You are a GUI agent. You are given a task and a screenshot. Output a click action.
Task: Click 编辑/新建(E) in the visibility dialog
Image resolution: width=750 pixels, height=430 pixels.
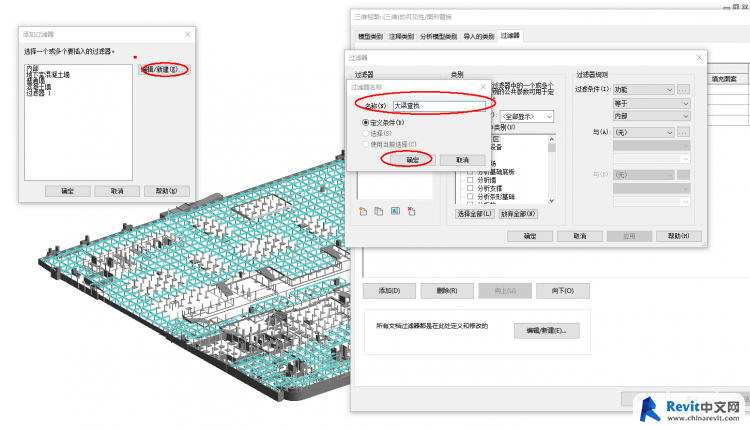click(x=547, y=331)
